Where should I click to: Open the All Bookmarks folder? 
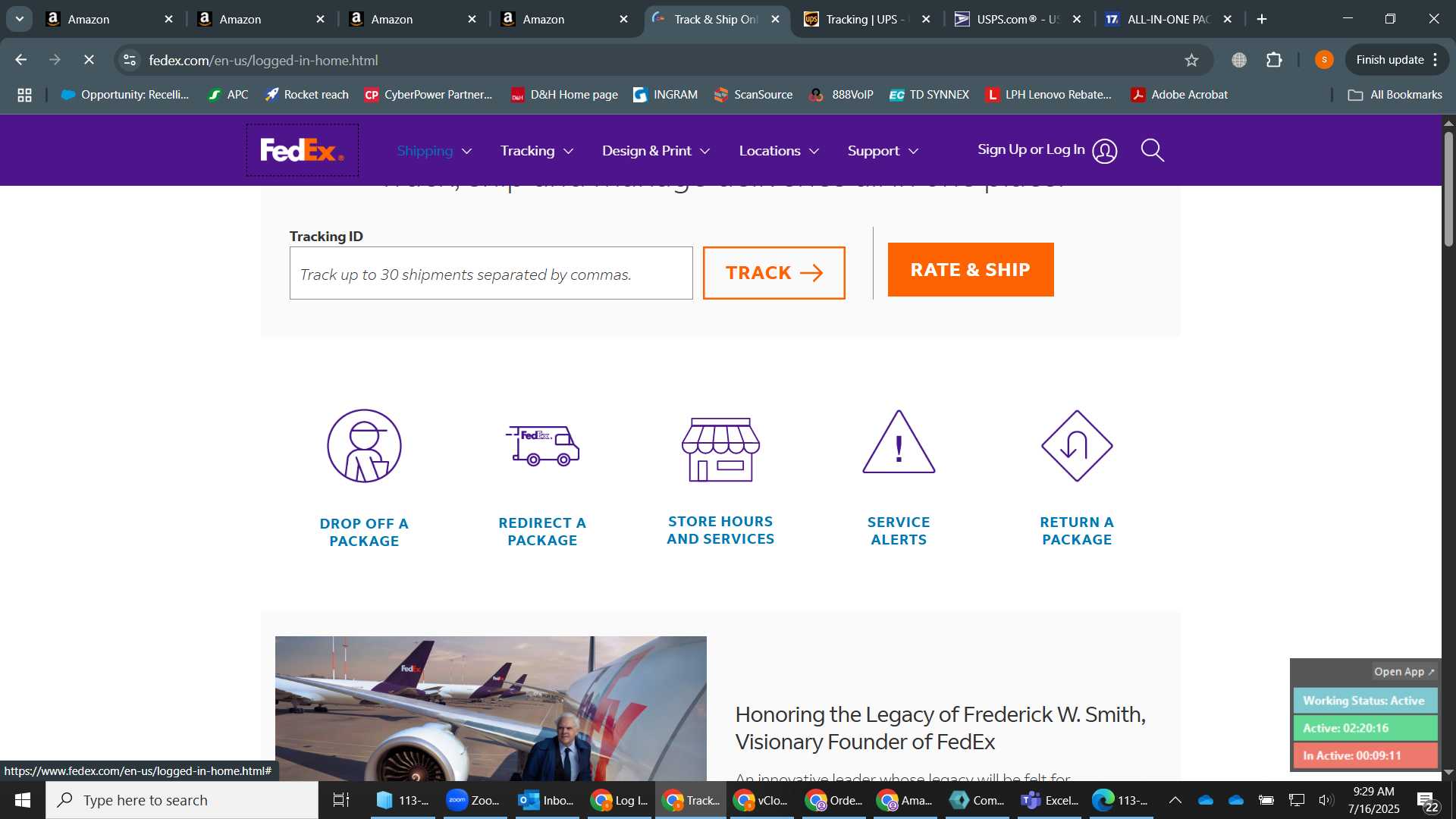click(1395, 95)
